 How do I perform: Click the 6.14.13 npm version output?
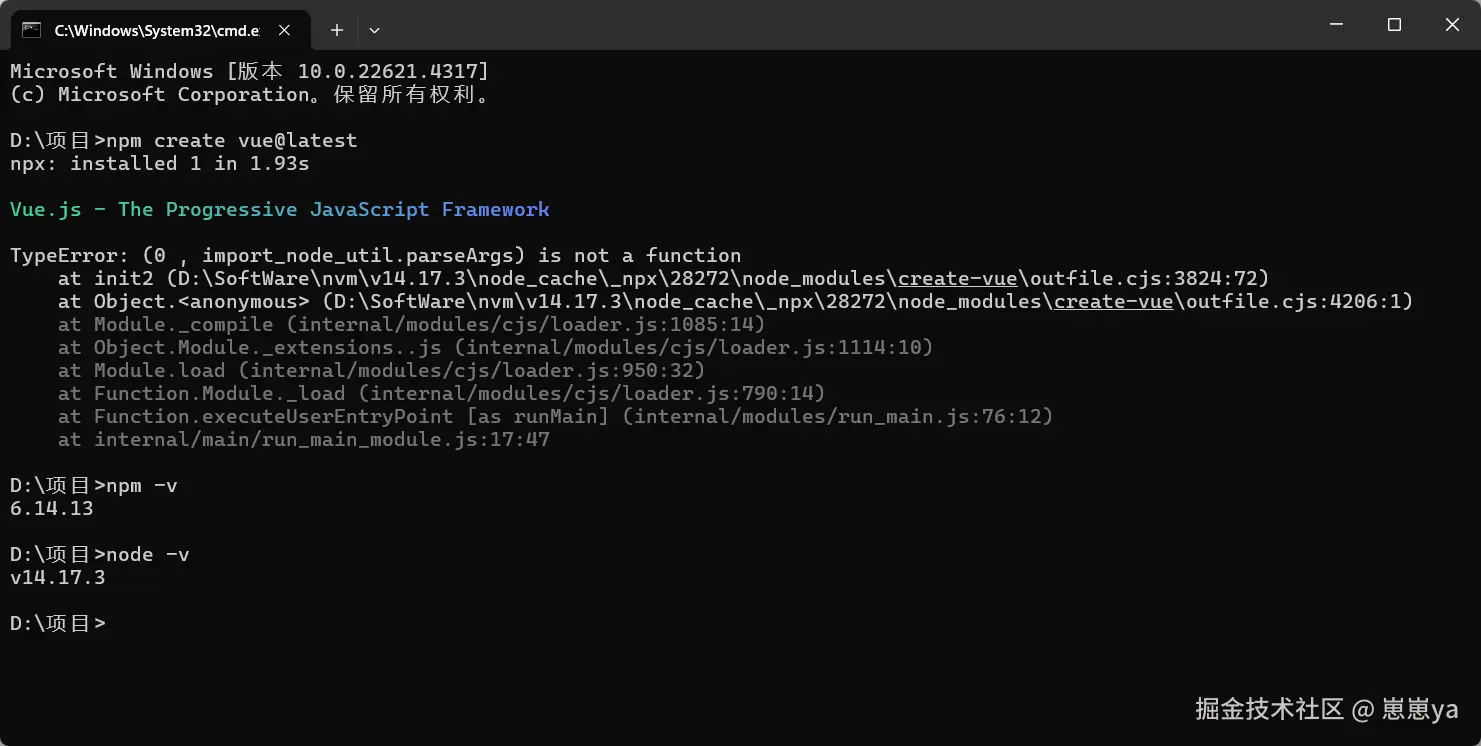[52, 508]
